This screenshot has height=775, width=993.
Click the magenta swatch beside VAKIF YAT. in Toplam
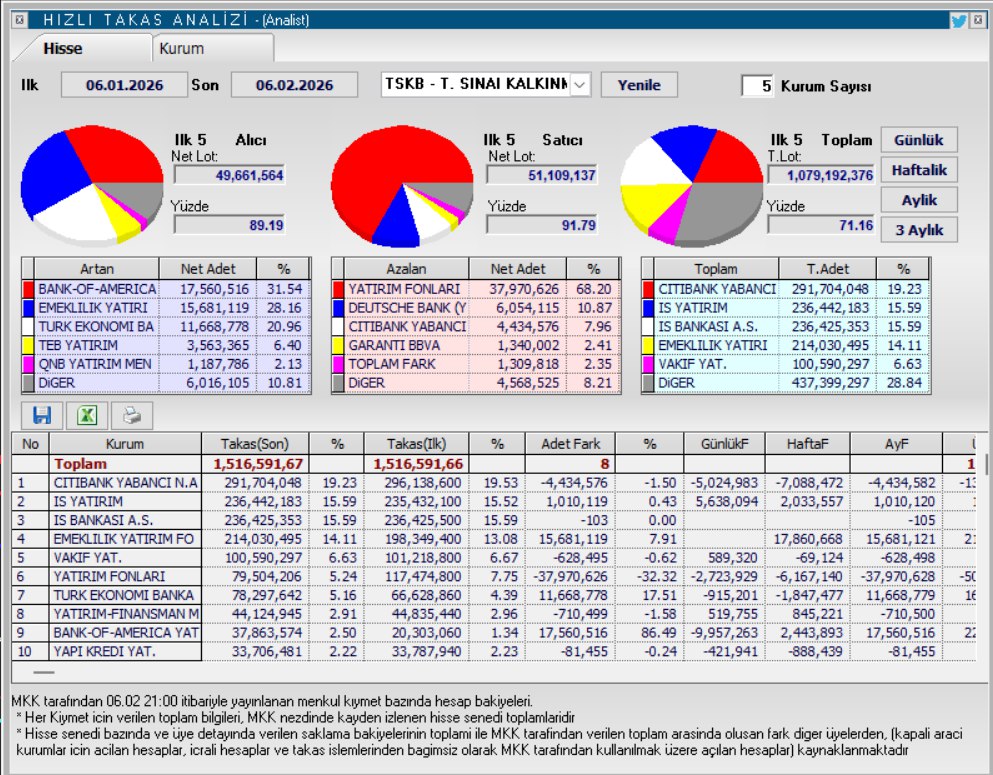click(648, 364)
